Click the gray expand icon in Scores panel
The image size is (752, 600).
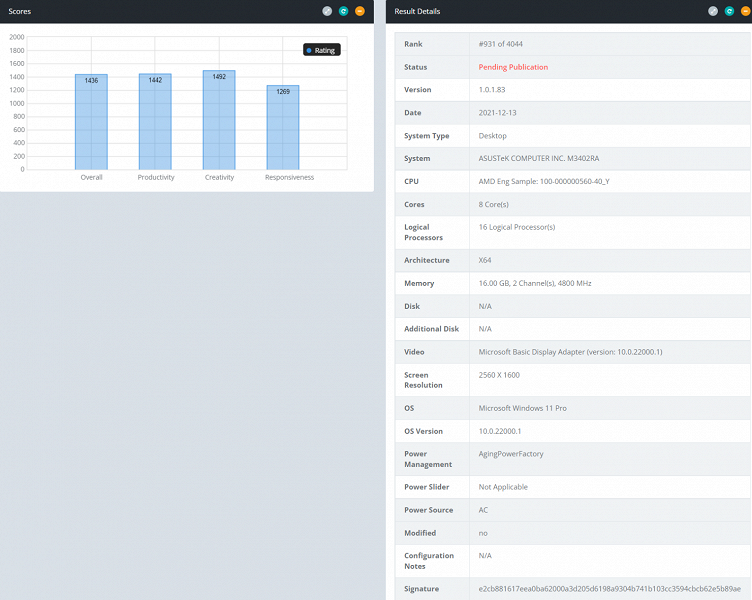(x=327, y=11)
